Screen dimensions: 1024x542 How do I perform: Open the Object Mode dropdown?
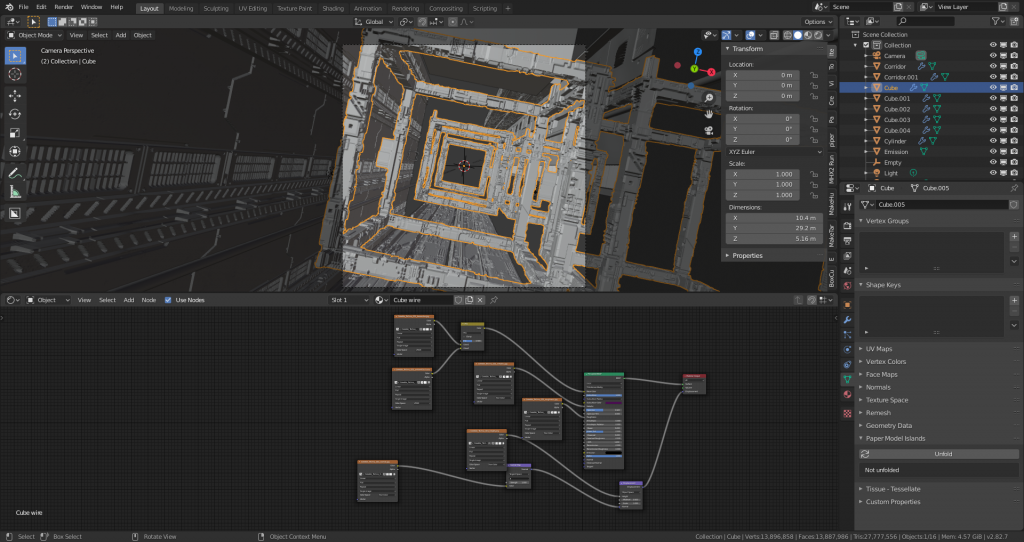click(34, 35)
